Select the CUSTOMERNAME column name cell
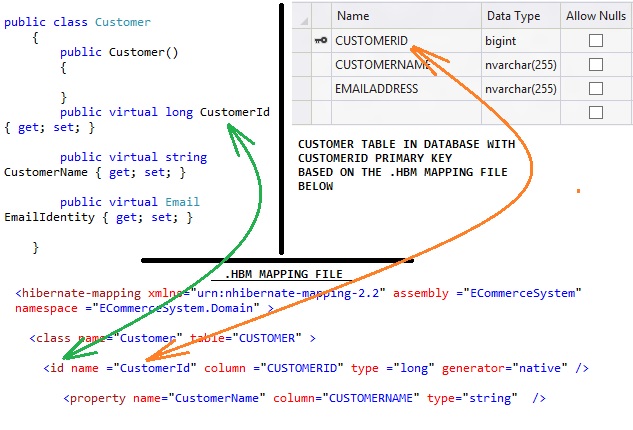 (x=406, y=65)
